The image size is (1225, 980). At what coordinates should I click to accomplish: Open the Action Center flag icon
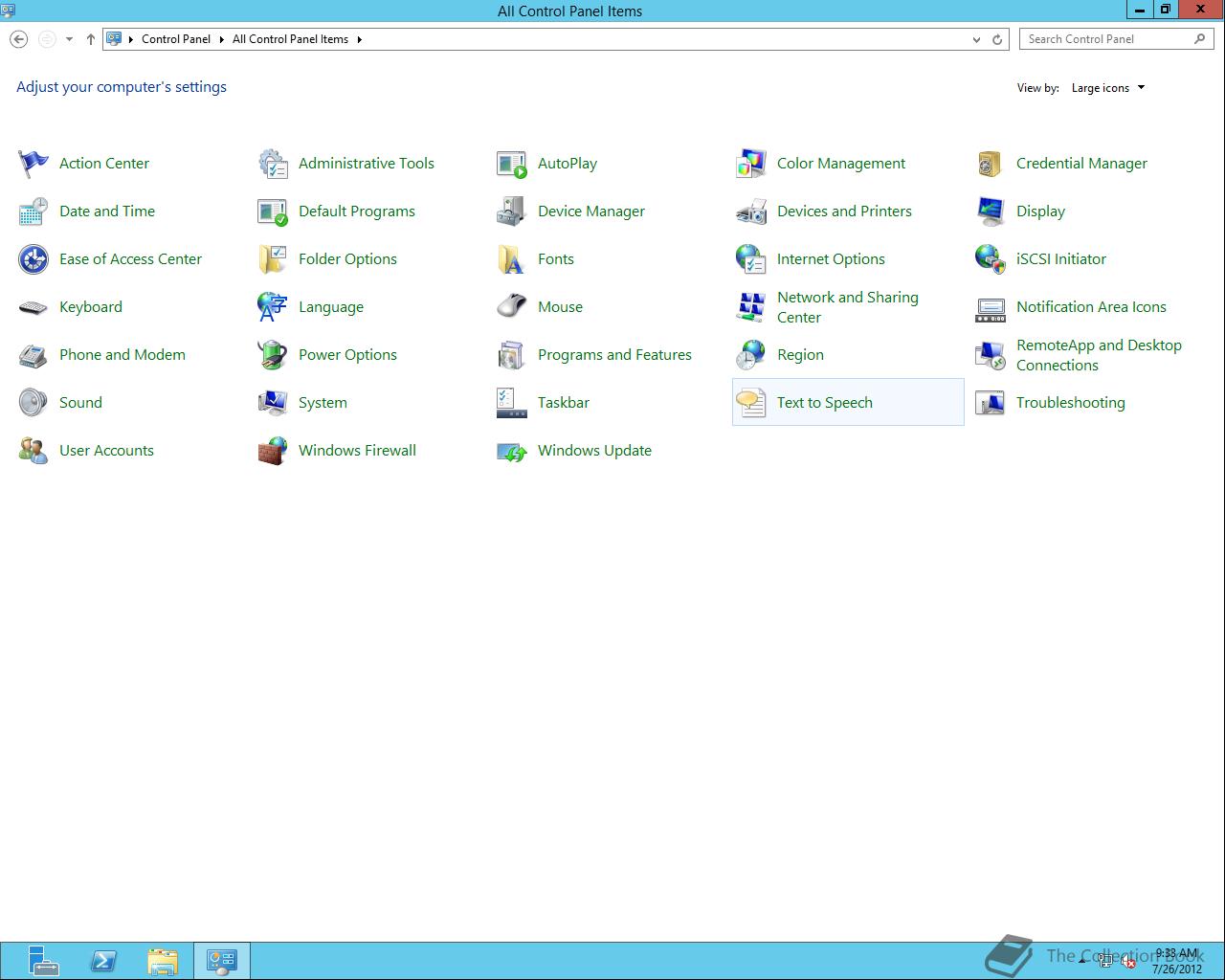(33, 164)
